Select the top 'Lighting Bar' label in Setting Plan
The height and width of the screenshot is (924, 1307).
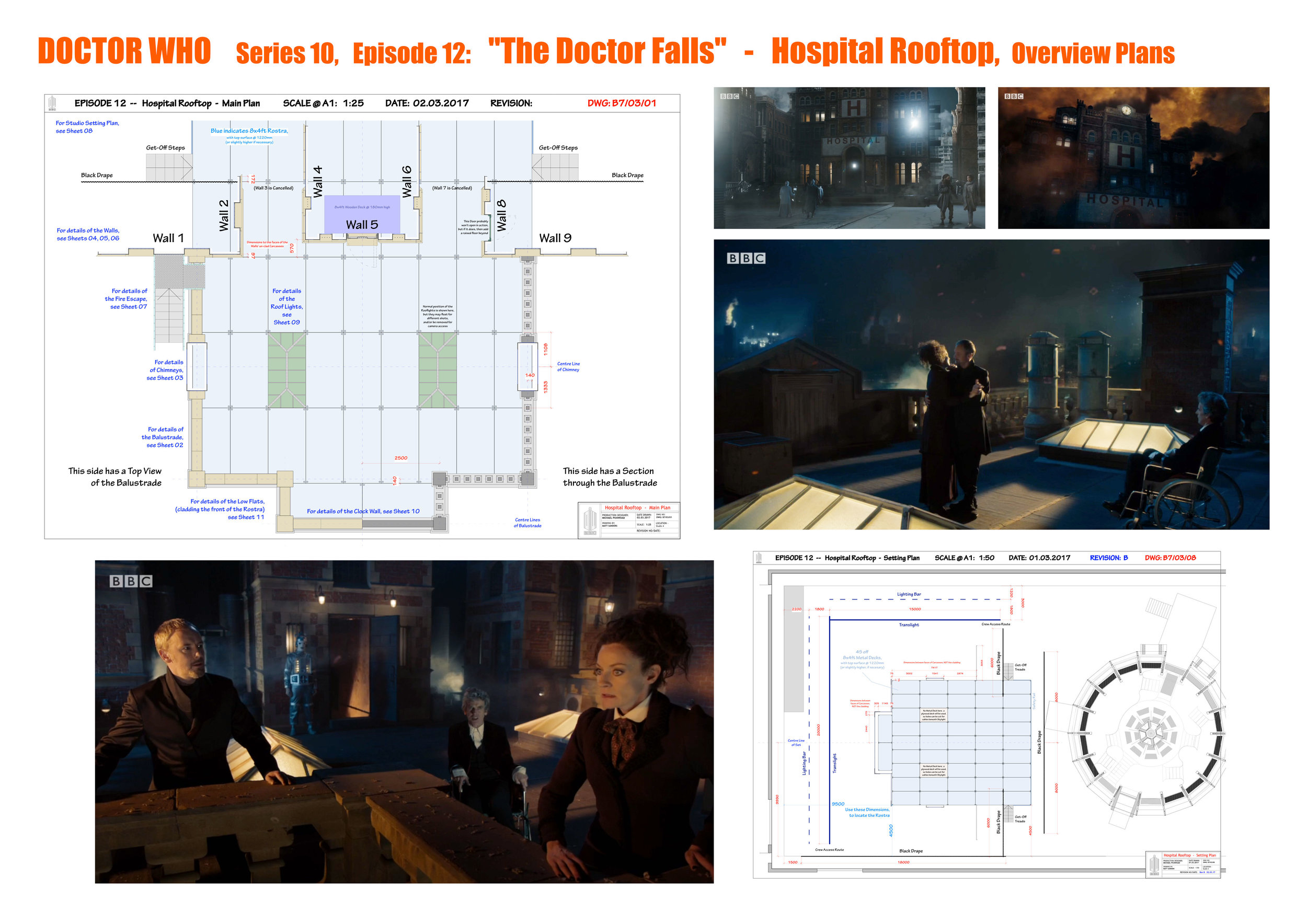pos(909,594)
